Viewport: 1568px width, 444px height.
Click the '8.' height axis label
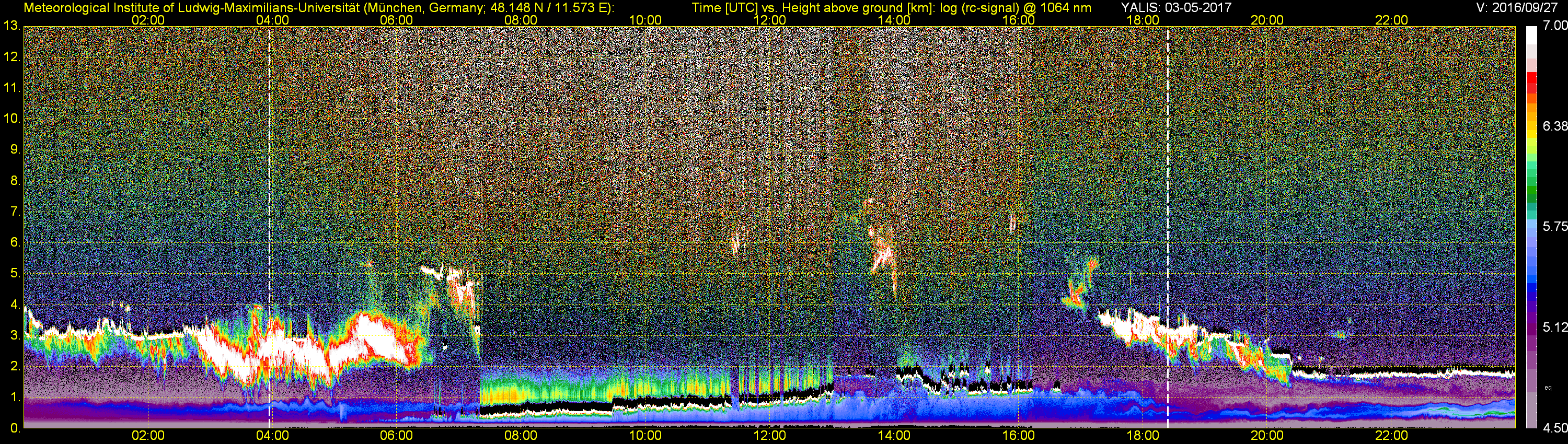coord(15,181)
